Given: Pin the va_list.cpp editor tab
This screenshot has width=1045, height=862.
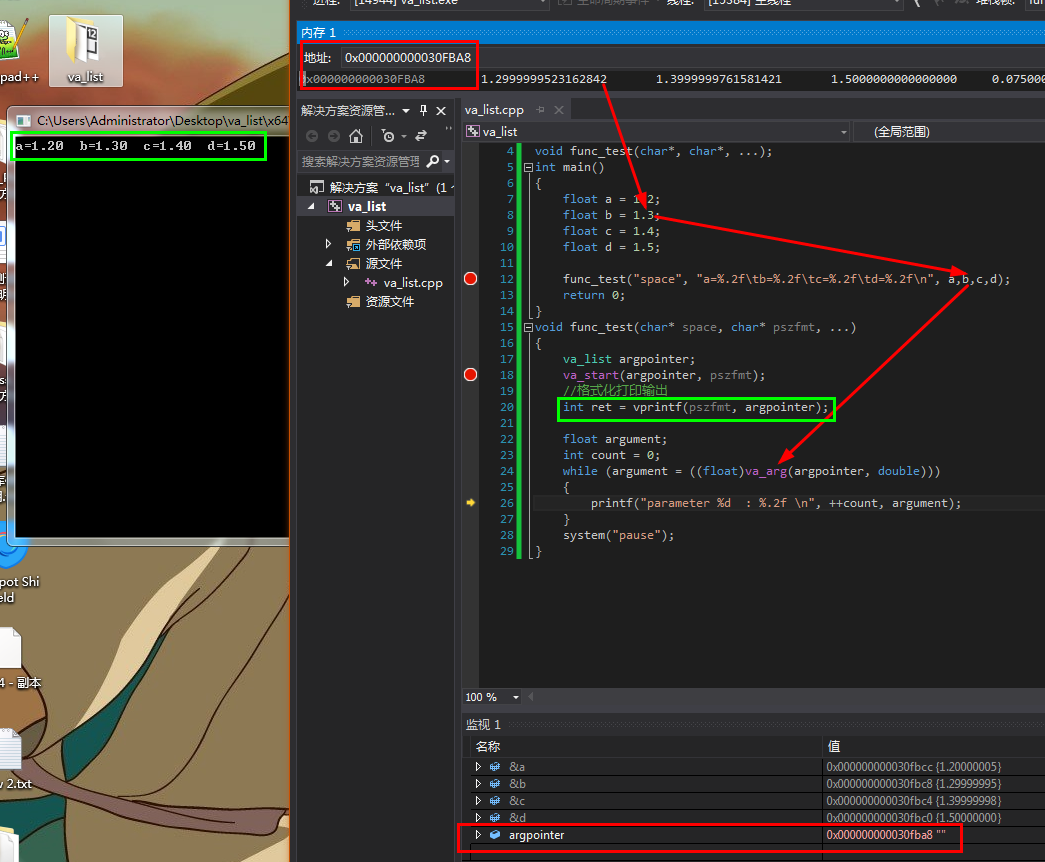Looking at the screenshot, I should coord(540,110).
